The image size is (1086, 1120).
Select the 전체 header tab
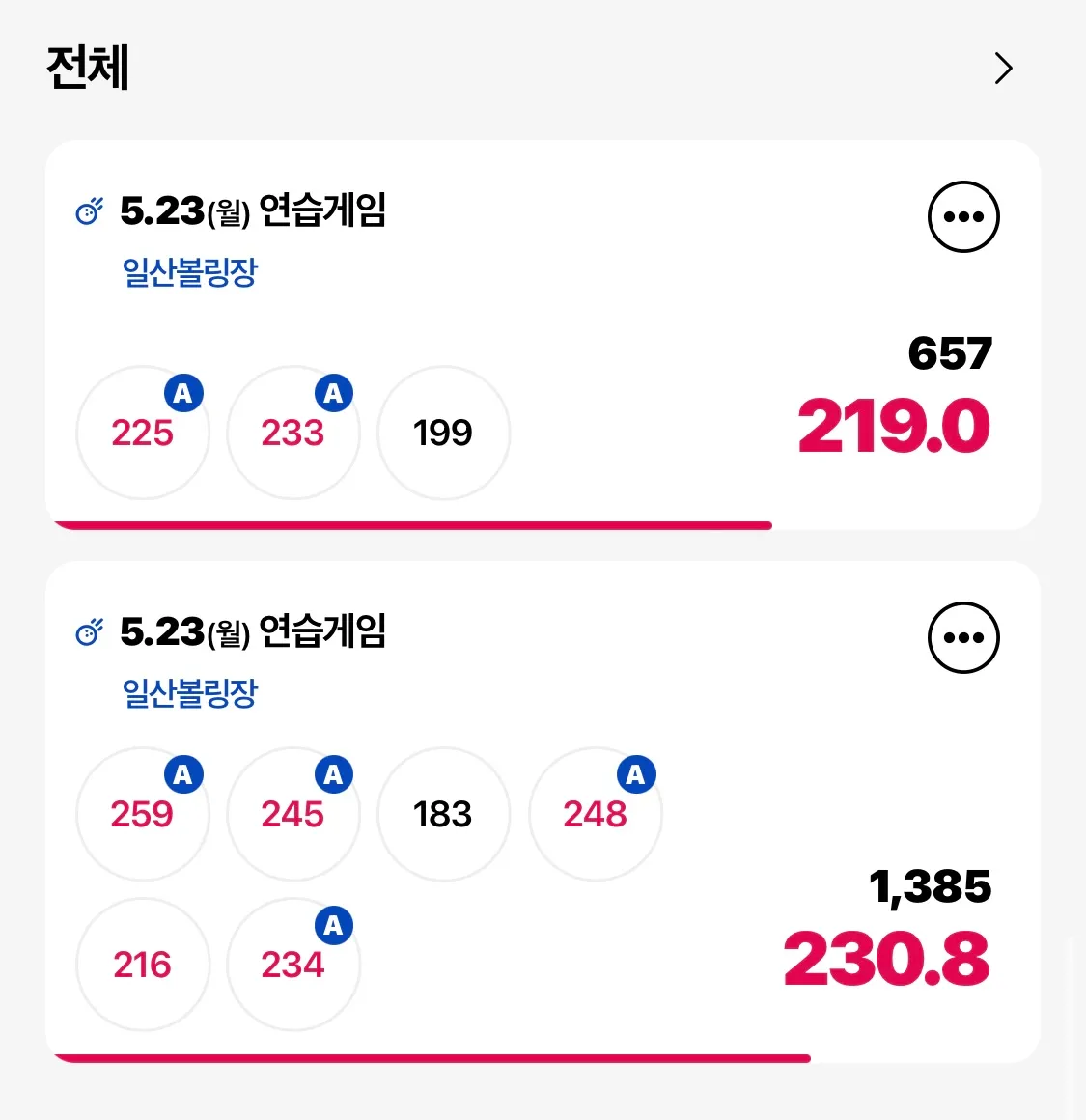coord(88,69)
